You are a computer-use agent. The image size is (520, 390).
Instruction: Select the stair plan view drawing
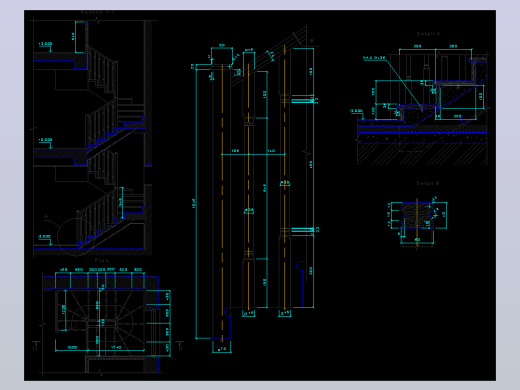tap(107, 321)
